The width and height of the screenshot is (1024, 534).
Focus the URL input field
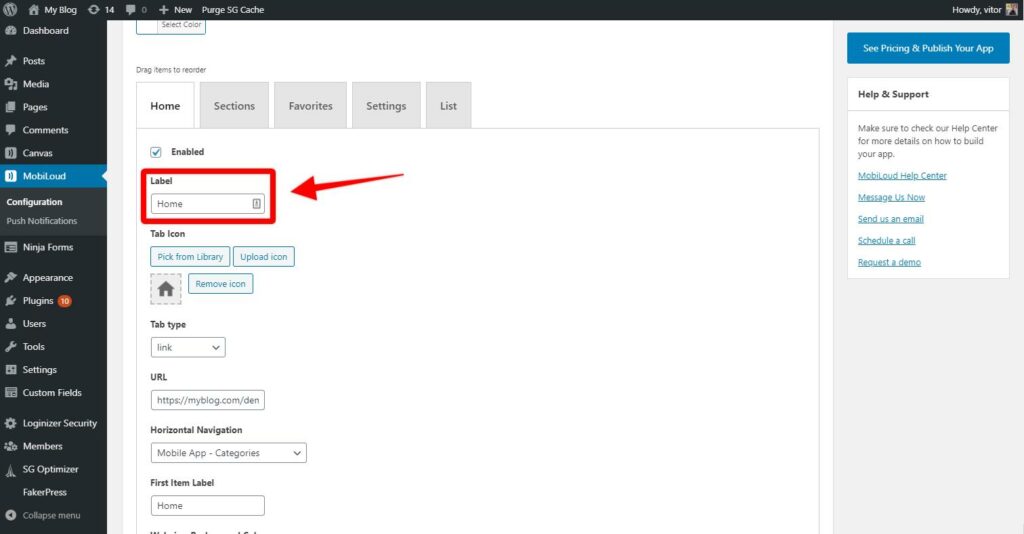tap(208, 400)
